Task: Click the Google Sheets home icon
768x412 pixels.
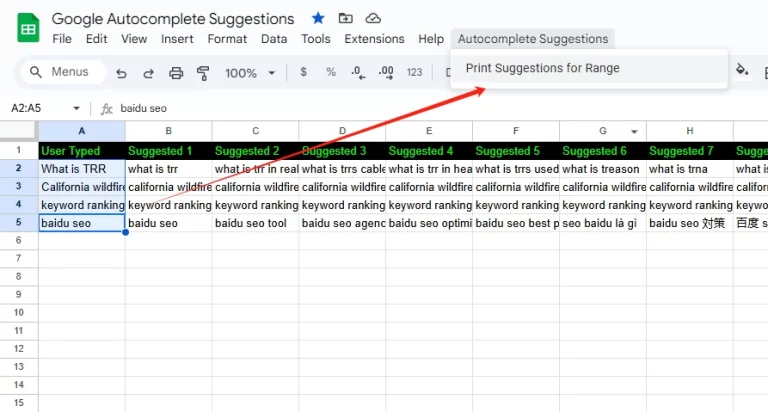Action: click(28, 28)
